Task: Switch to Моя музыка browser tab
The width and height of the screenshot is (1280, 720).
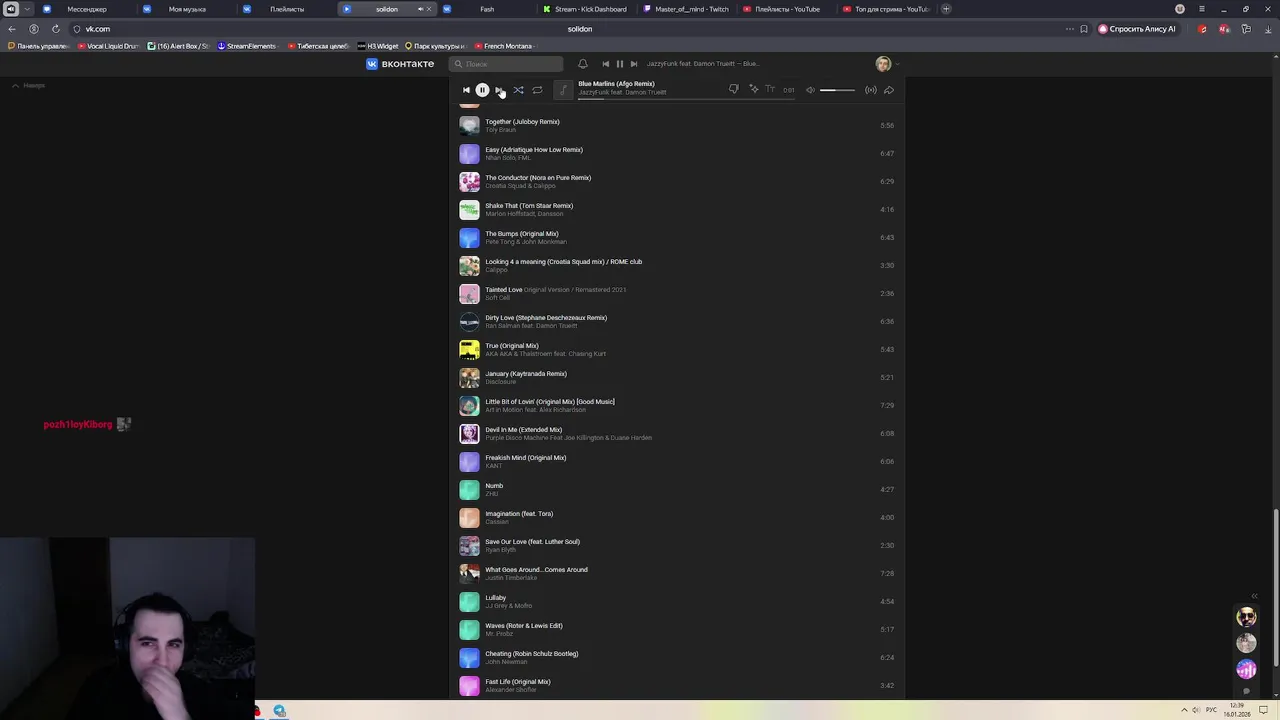Action: [186, 9]
